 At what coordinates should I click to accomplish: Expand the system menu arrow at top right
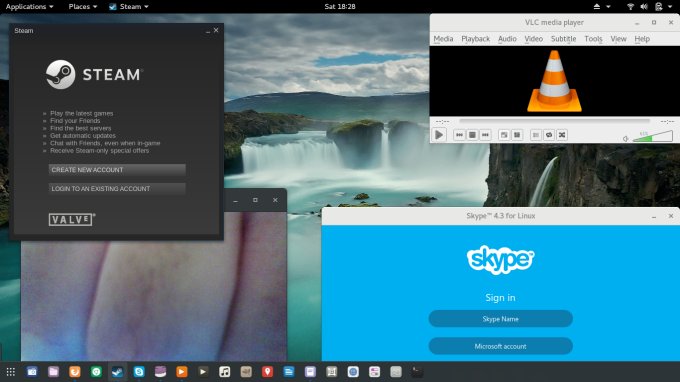[670, 7]
